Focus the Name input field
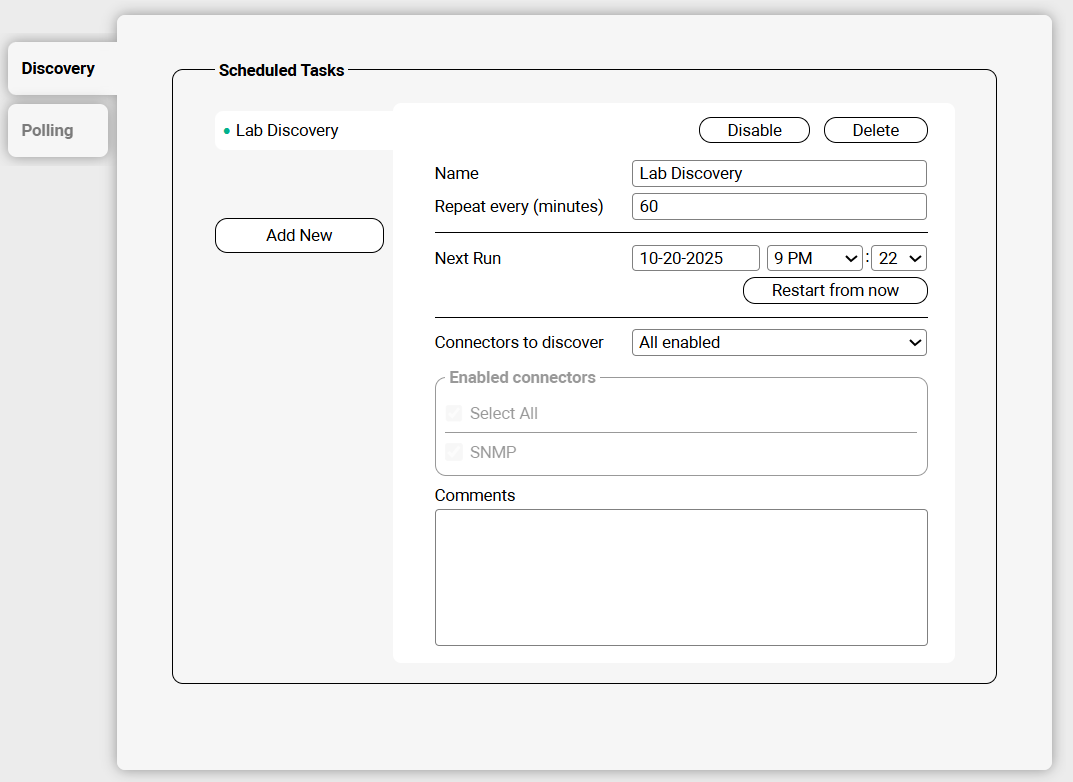This screenshot has height=782, width=1073. [x=779, y=174]
